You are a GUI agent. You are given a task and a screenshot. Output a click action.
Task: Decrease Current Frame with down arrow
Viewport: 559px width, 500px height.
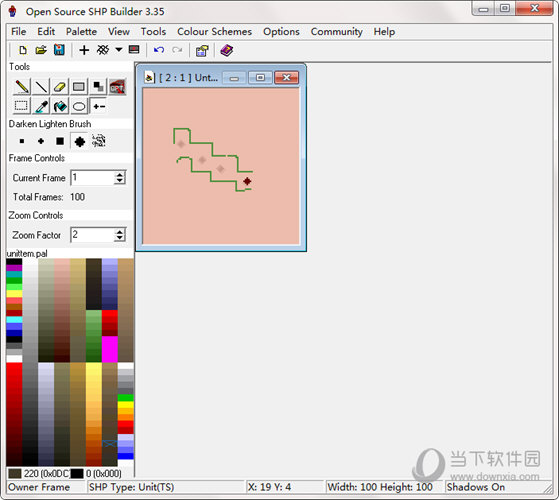pos(120,181)
